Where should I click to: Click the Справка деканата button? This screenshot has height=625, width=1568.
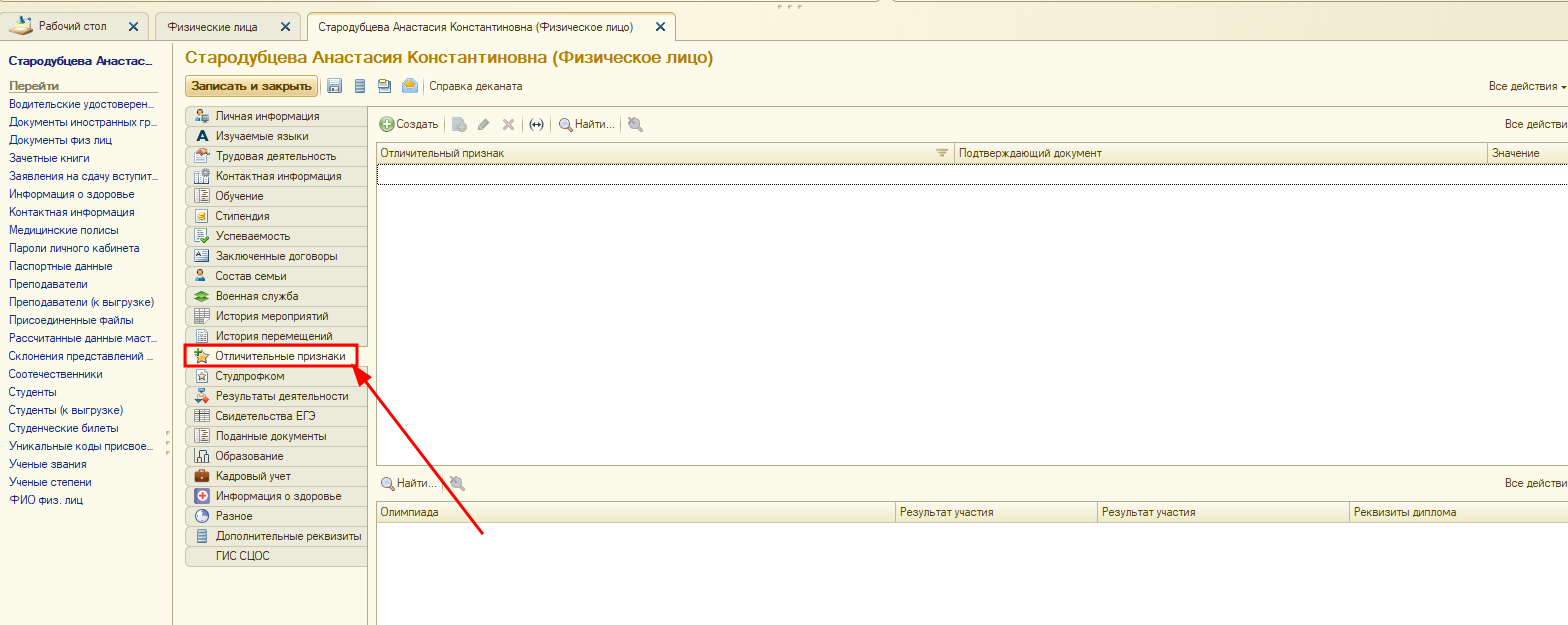coord(475,86)
